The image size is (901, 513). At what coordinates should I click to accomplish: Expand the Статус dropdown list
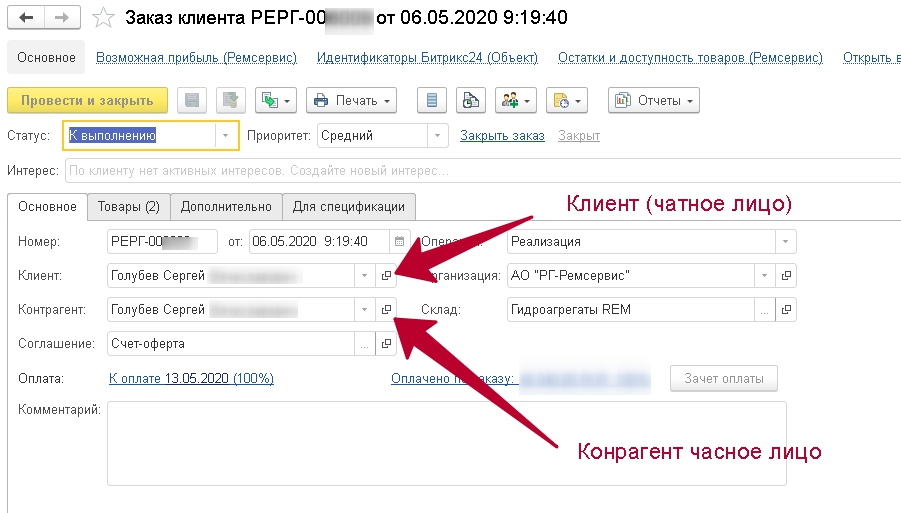(x=228, y=135)
